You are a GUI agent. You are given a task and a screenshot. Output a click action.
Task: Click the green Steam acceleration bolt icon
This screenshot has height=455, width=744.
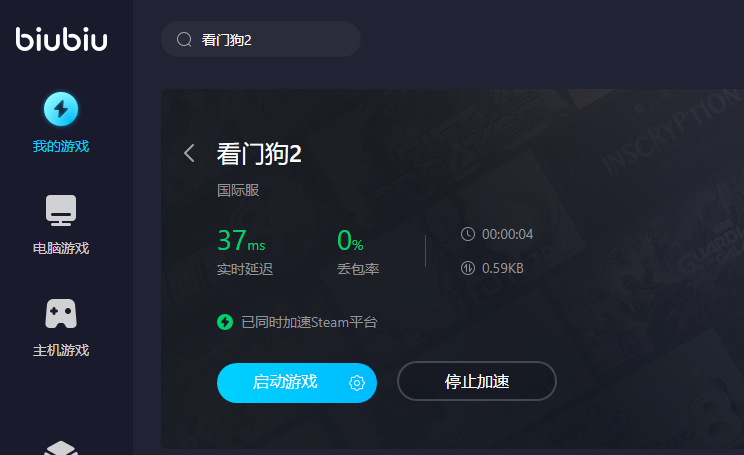tap(225, 322)
